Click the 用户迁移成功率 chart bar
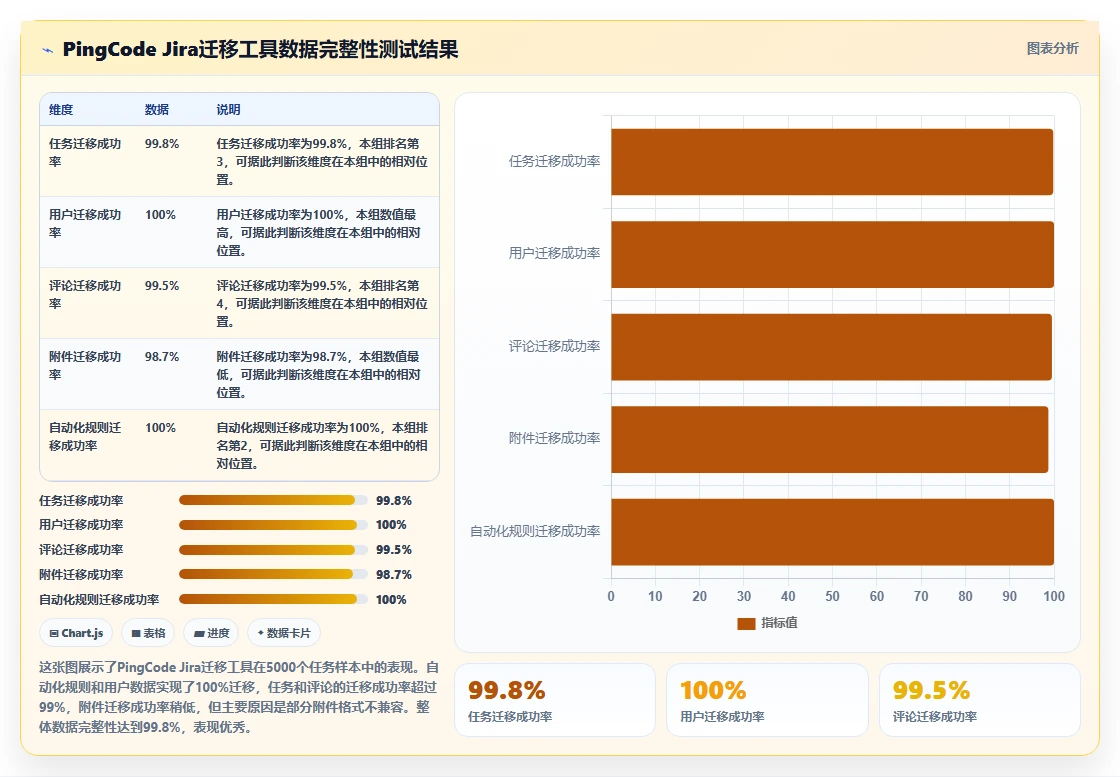 point(832,254)
